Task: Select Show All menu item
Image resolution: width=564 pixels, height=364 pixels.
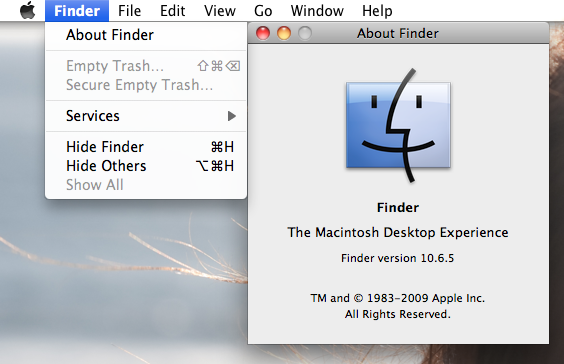Action: (x=146, y=185)
